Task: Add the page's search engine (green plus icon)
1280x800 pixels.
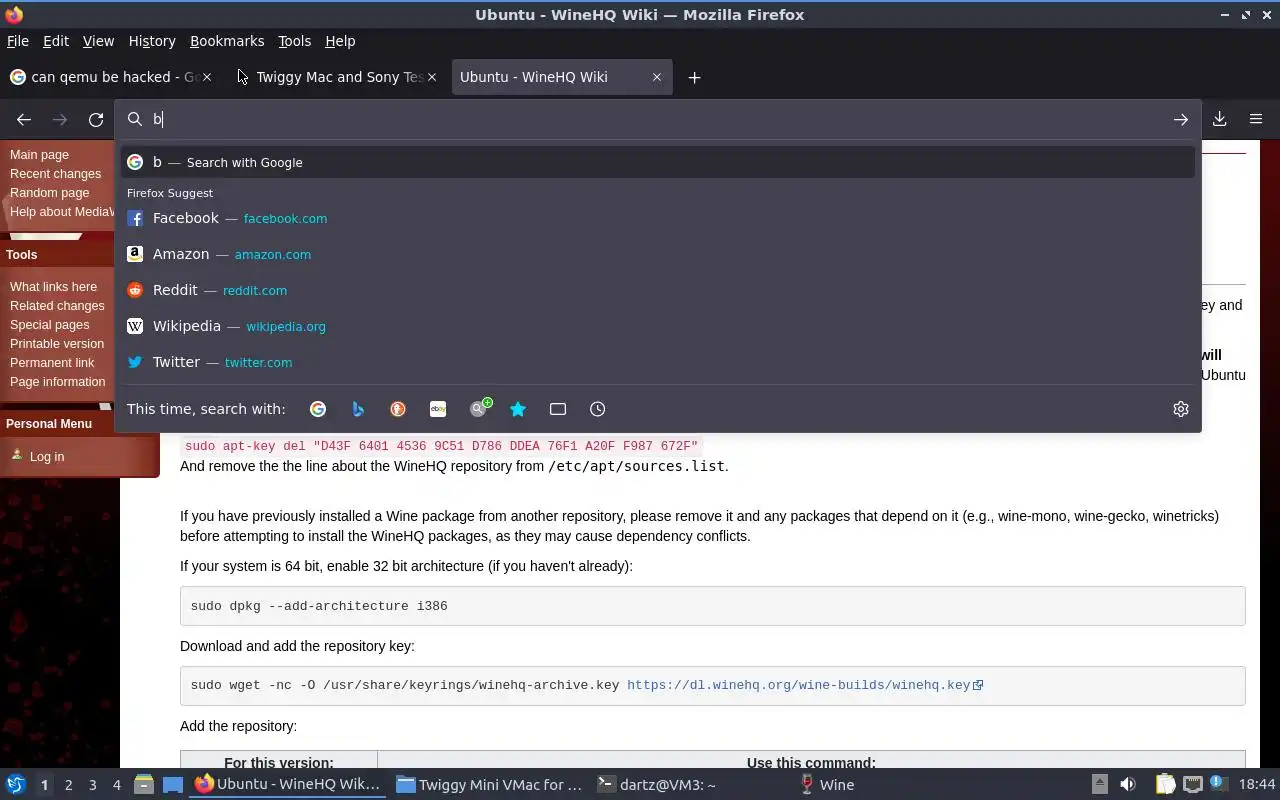Action: 480,408
